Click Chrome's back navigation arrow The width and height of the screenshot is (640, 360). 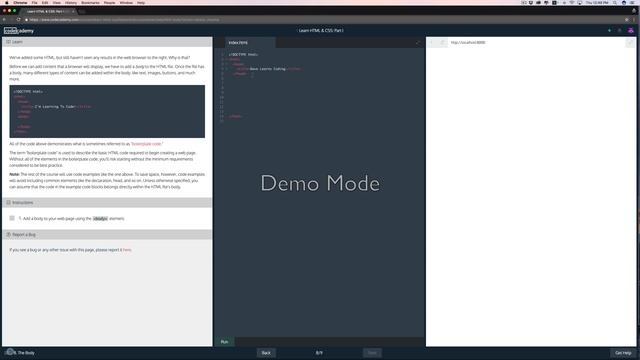[4, 20]
